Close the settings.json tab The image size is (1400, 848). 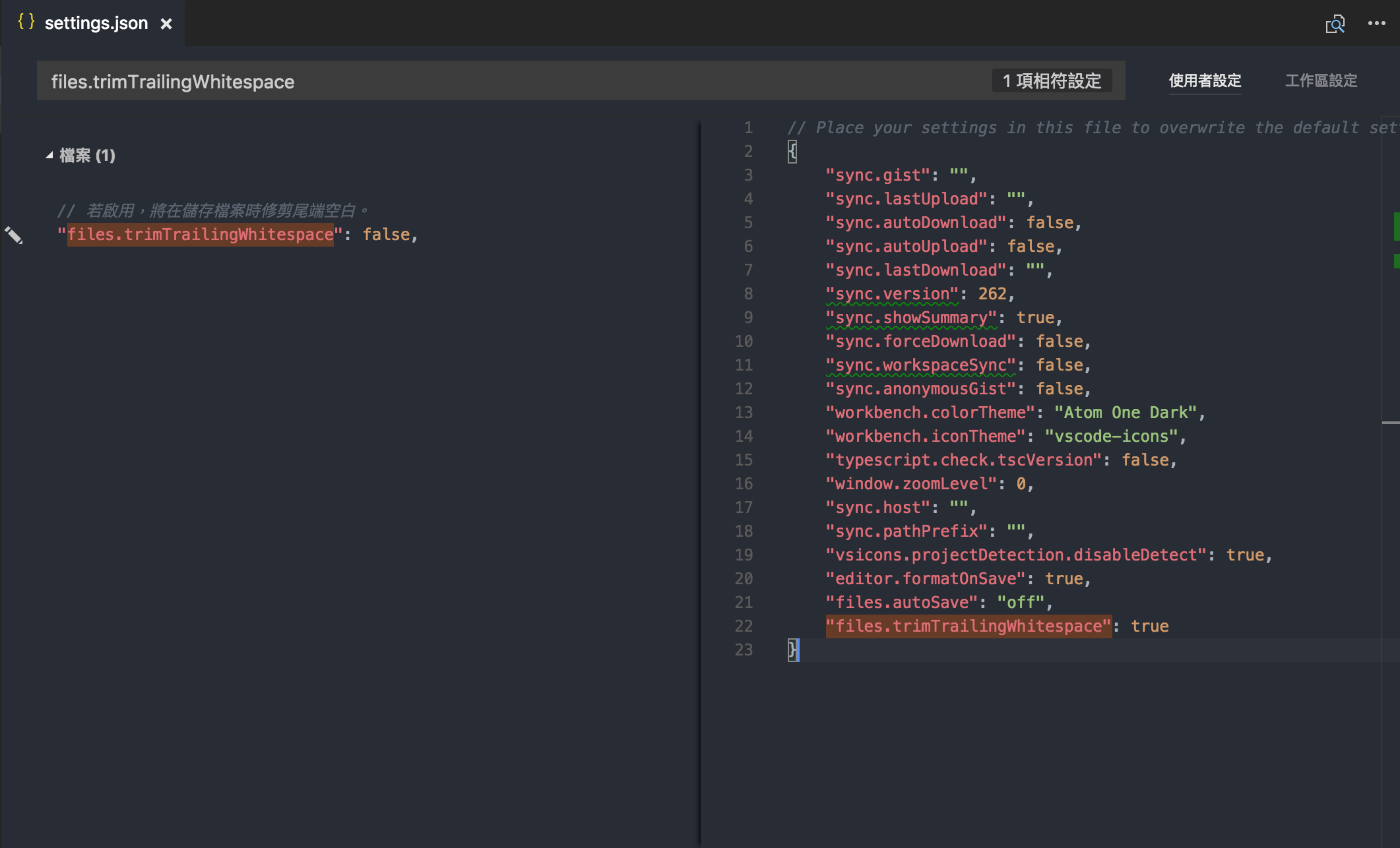click(x=166, y=24)
